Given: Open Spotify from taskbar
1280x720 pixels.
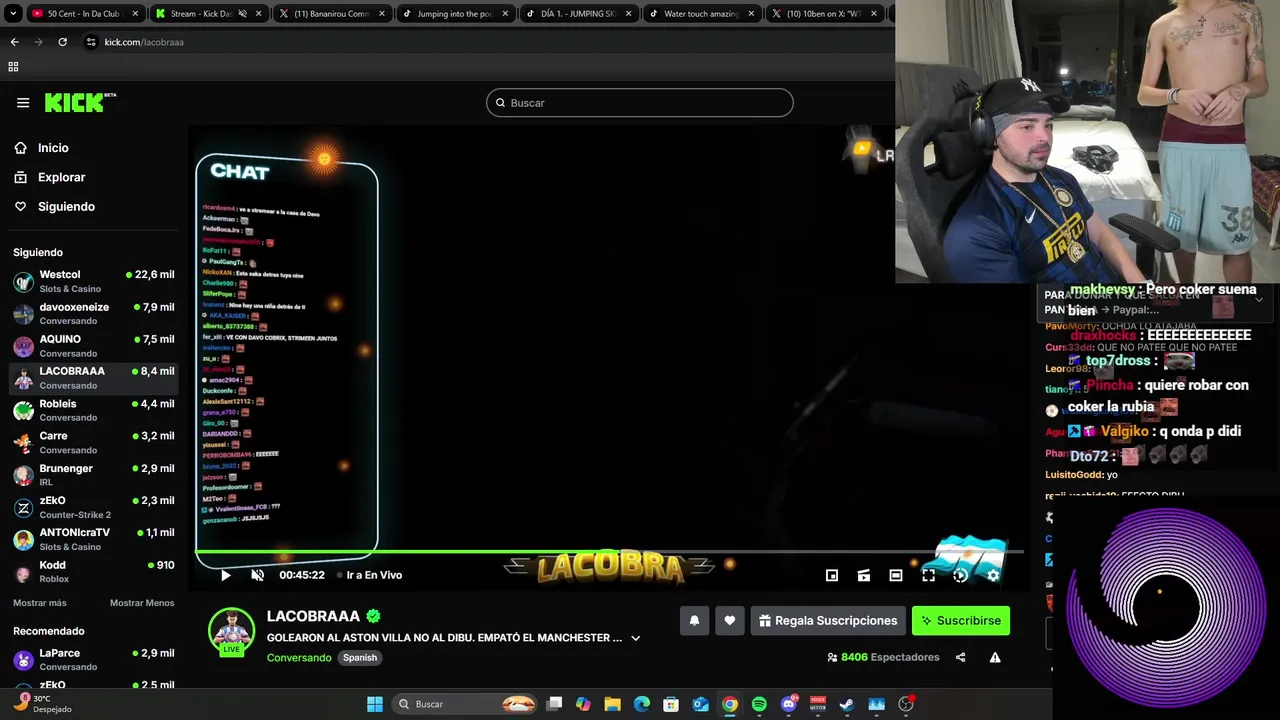Looking at the screenshot, I should [759, 704].
